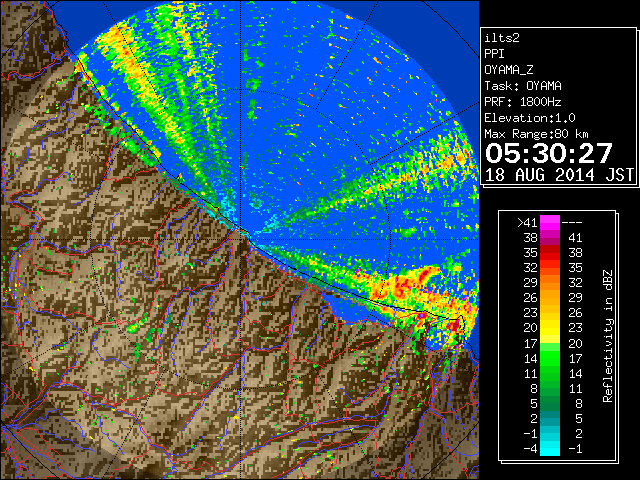Click the 'PPI' scan type text
The image size is (640, 480).
494,54
